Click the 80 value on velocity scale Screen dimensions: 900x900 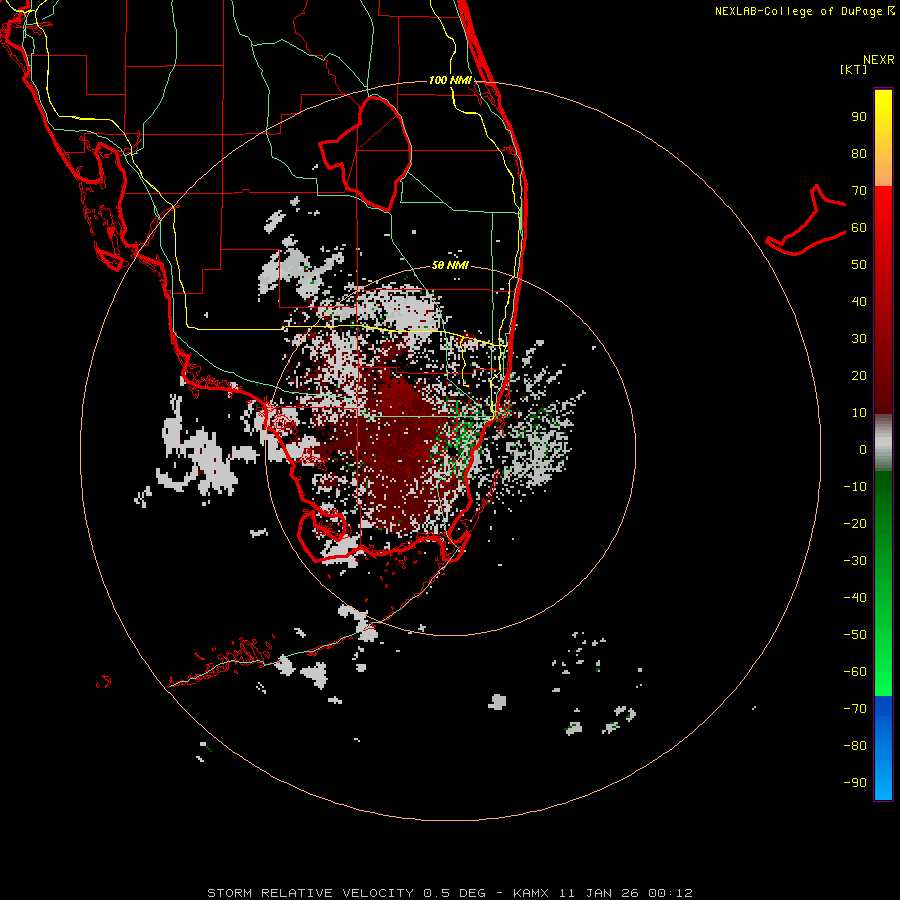click(x=859, y=153)
